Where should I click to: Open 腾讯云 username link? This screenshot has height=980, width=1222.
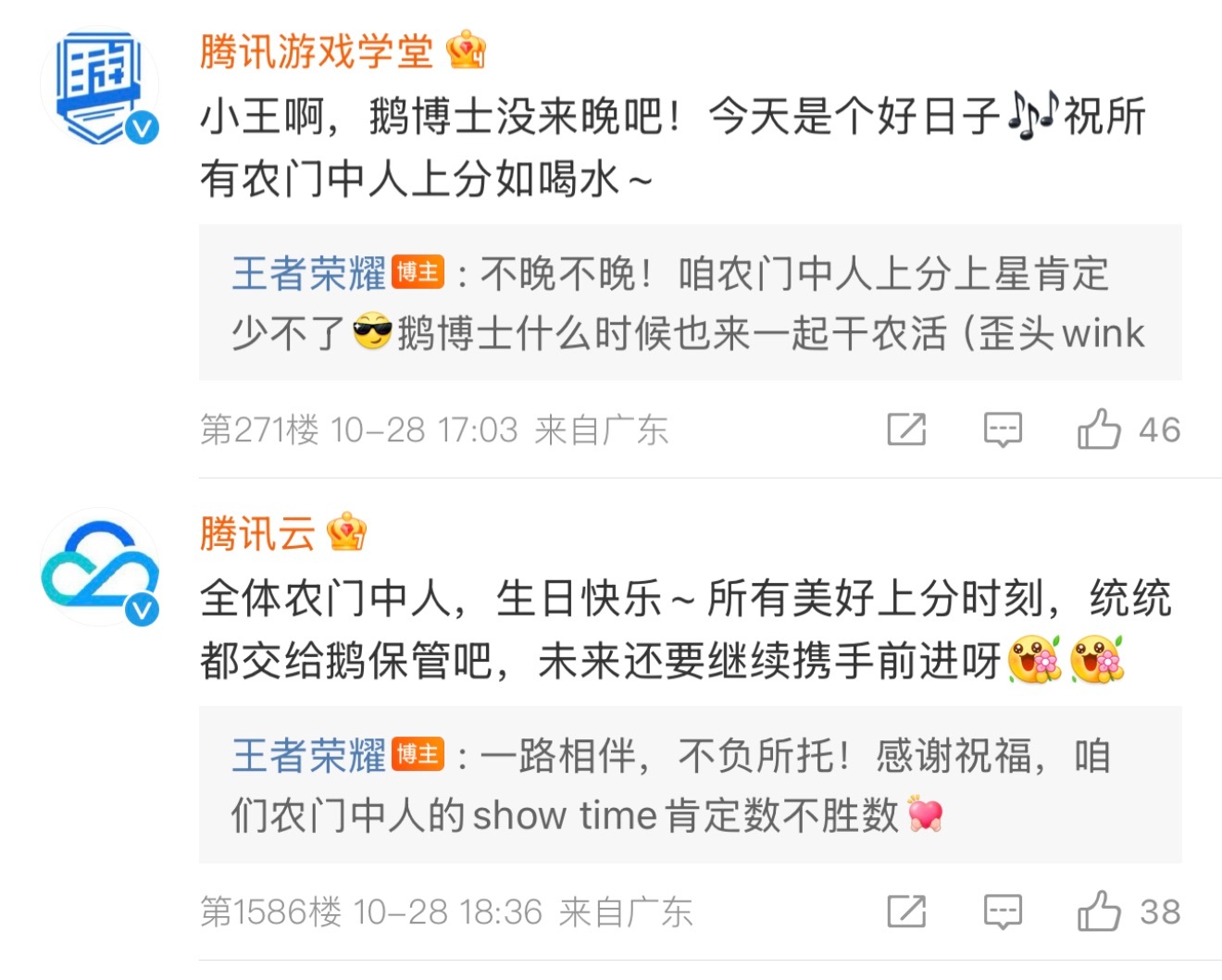(x=257, y=533)
